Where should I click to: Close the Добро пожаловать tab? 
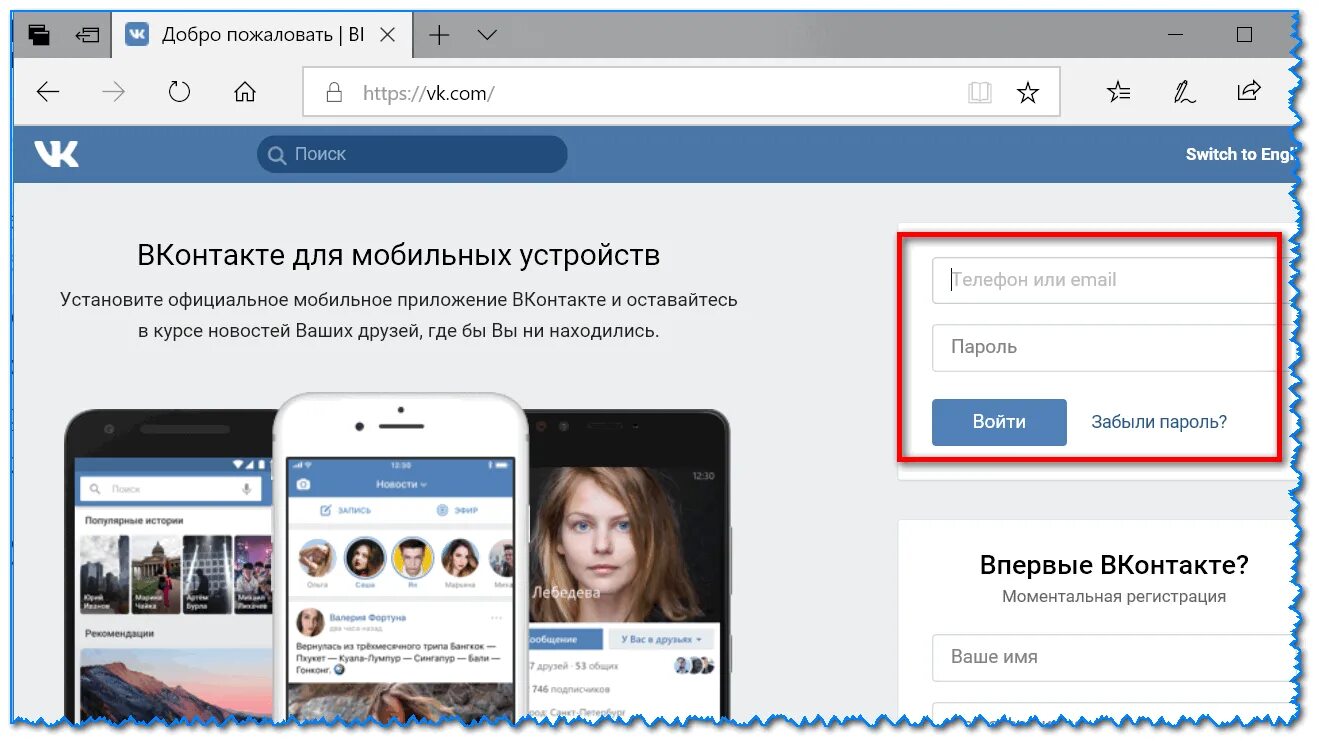click(388, 35)
